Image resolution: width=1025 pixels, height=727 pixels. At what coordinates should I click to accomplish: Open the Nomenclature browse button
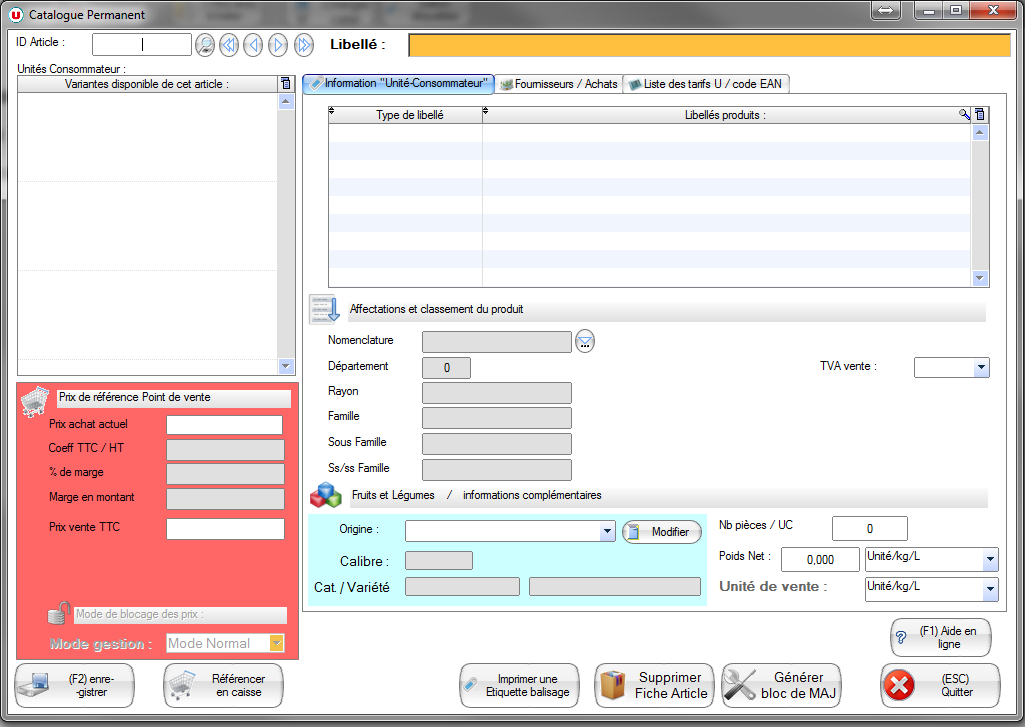tap(585, 342)
